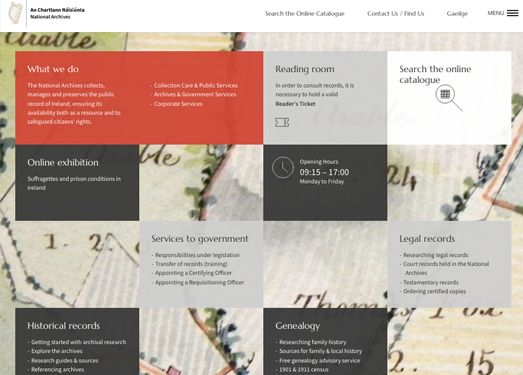Screen dimensions: 523x375
Task: Open Corporate Services link
Action: coord(178,104)
